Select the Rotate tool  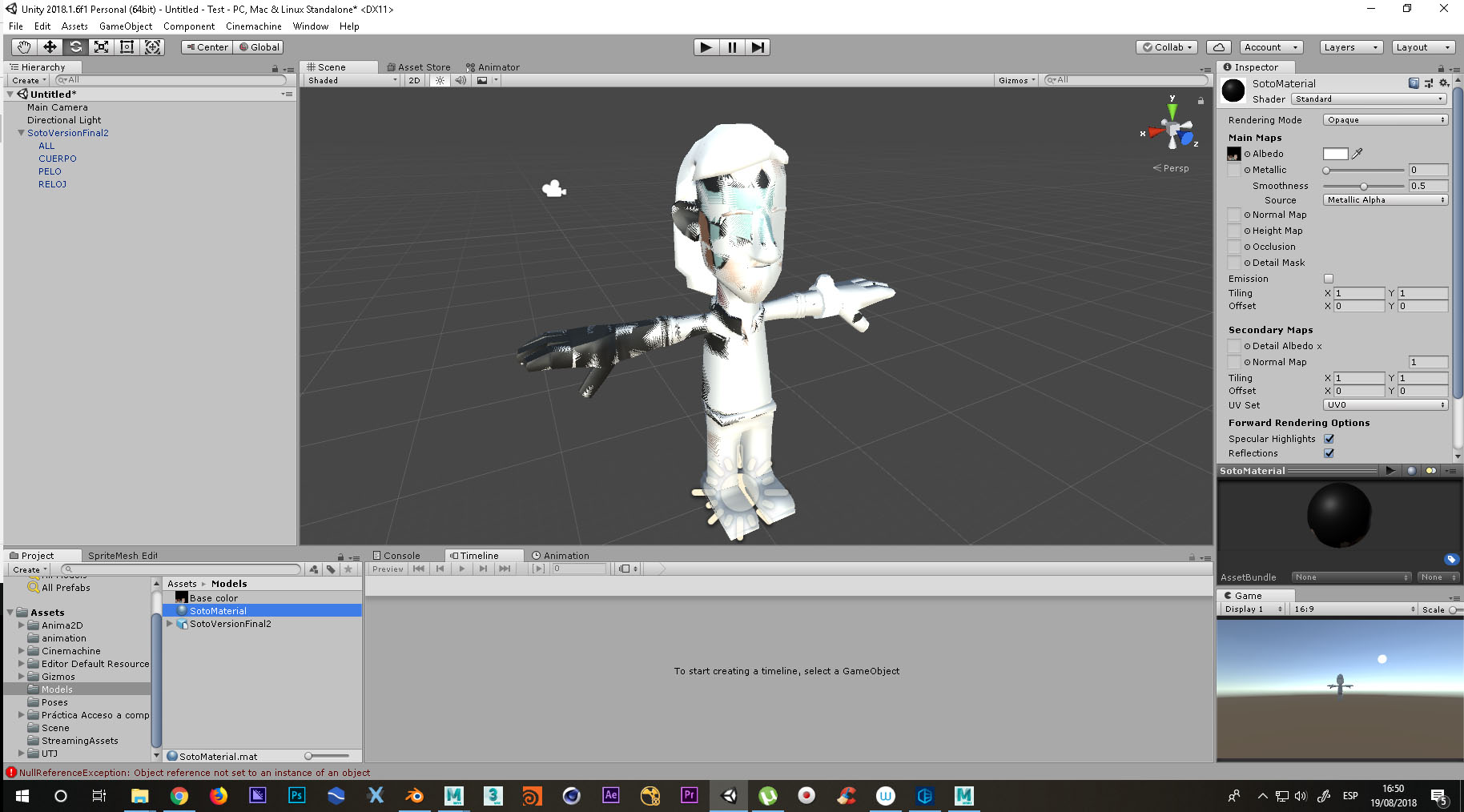pyautogui.click(x=75, y=47)
